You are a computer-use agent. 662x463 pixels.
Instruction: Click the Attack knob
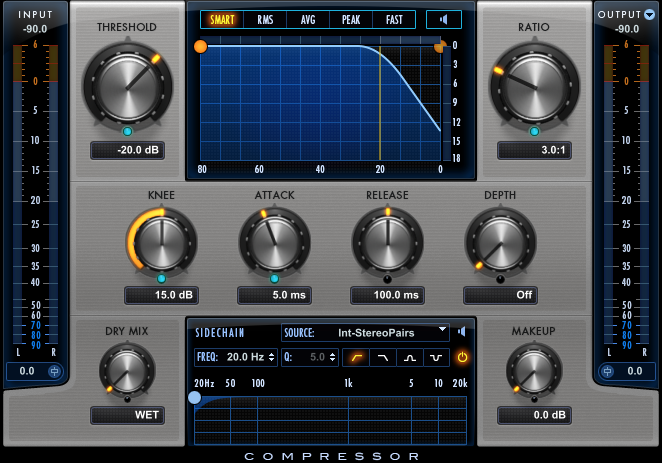click(x=274, y=244)
